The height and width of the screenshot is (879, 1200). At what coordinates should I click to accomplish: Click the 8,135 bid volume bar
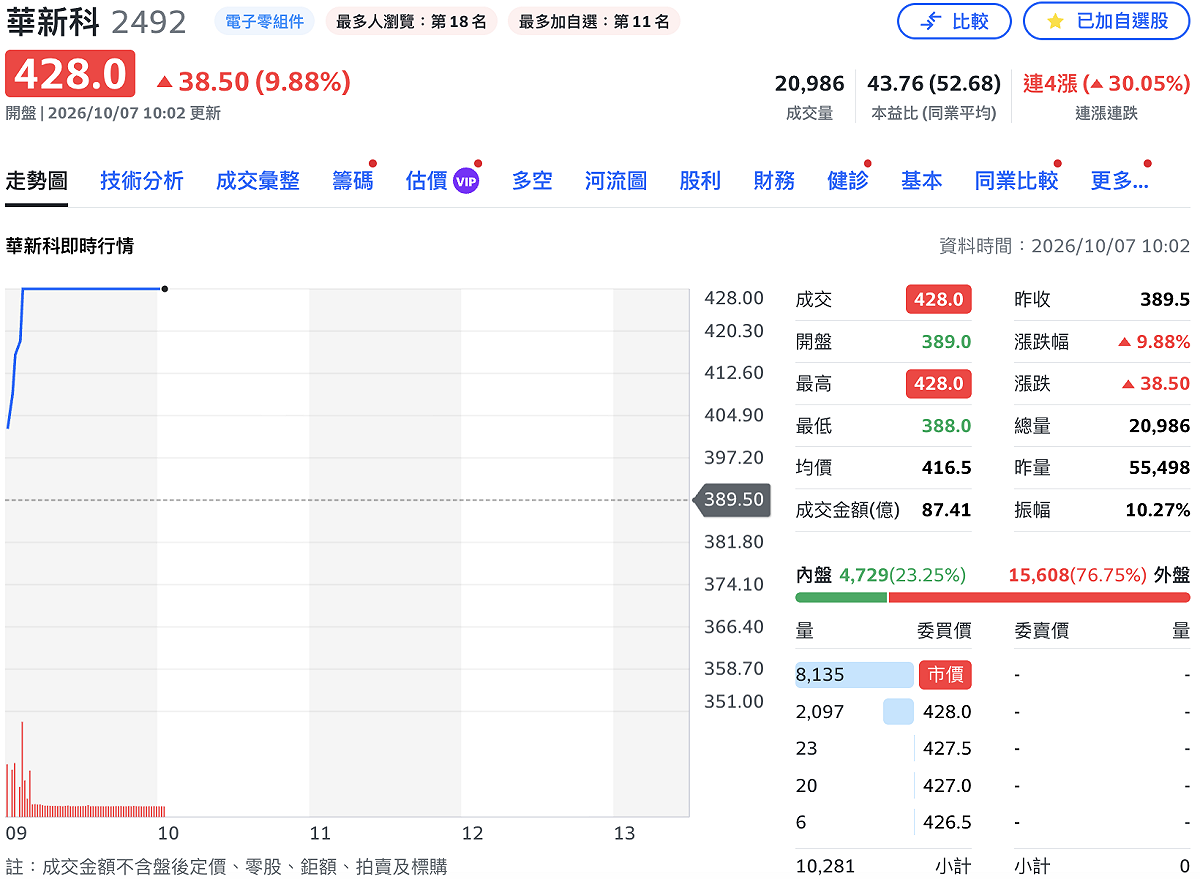point(854,675)
